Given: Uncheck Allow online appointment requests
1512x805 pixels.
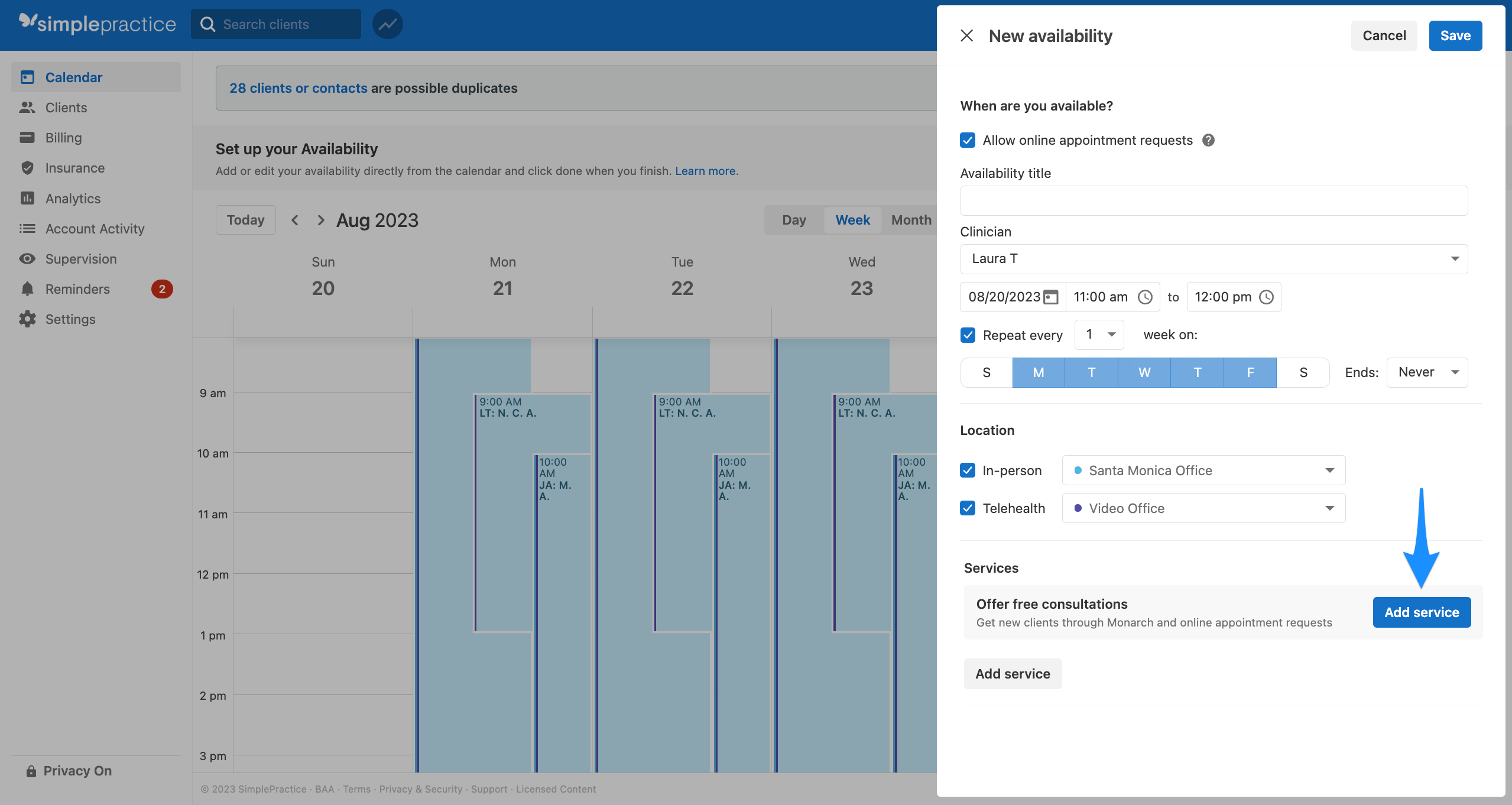Looking at the screenshot, I should pos(967,140).
